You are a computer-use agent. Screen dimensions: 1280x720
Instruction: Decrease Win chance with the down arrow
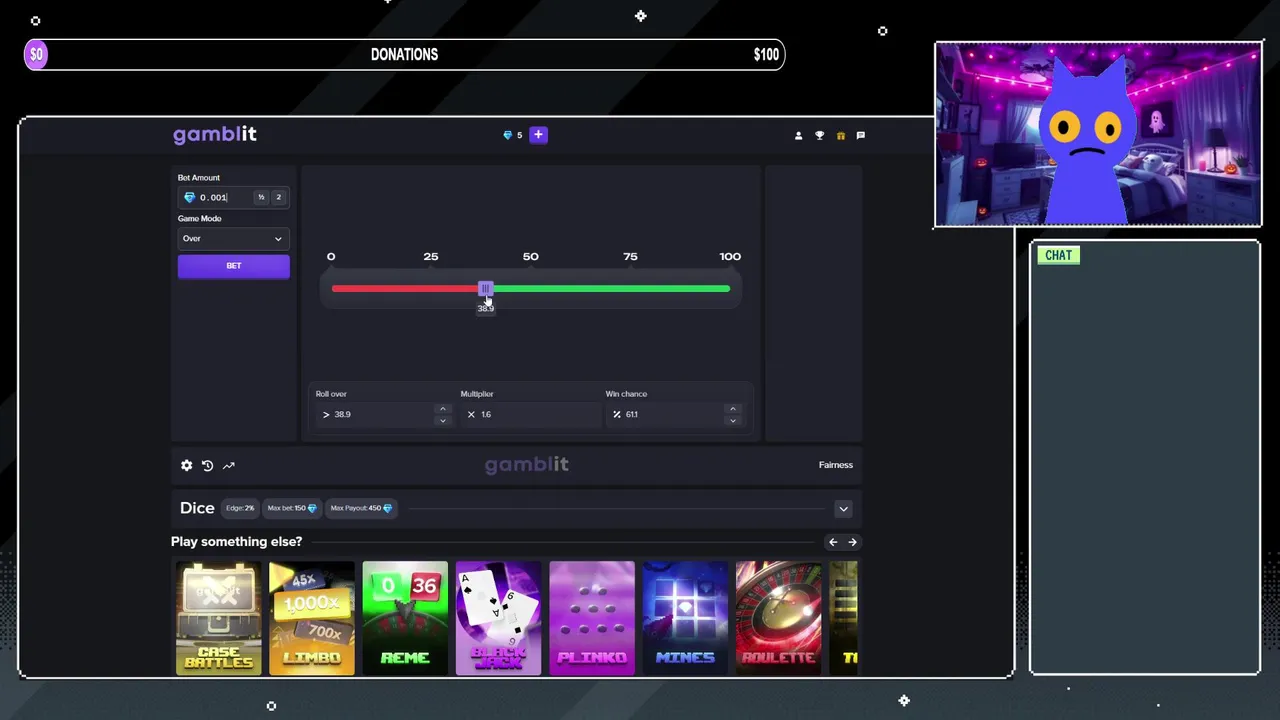click(x=733, y=420)
